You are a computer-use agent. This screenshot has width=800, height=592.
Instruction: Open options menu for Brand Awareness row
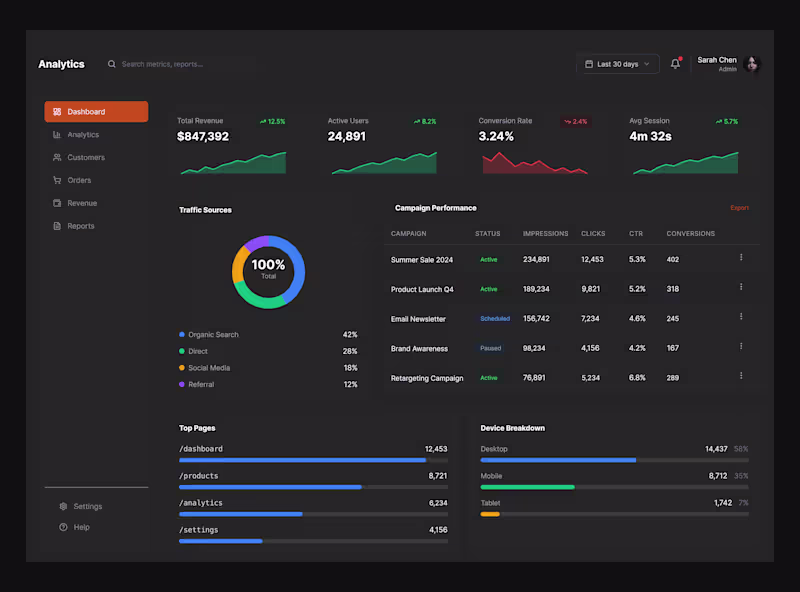(x=741, y=347)
